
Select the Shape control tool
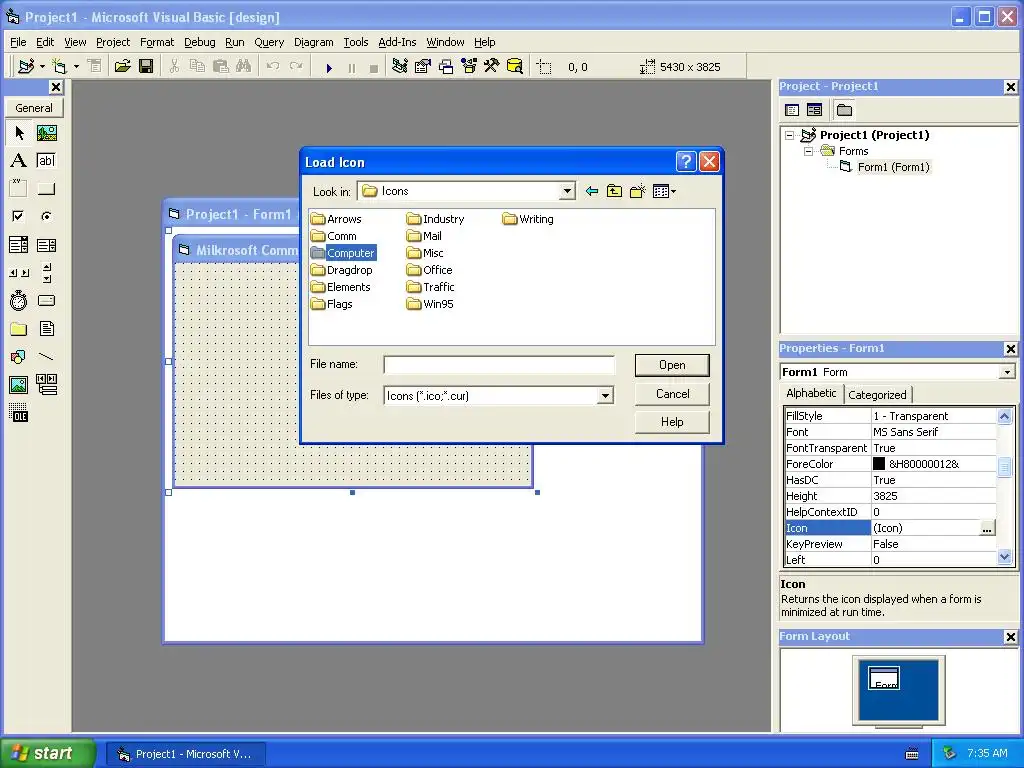pyautogui.click(x=19, y=357)
